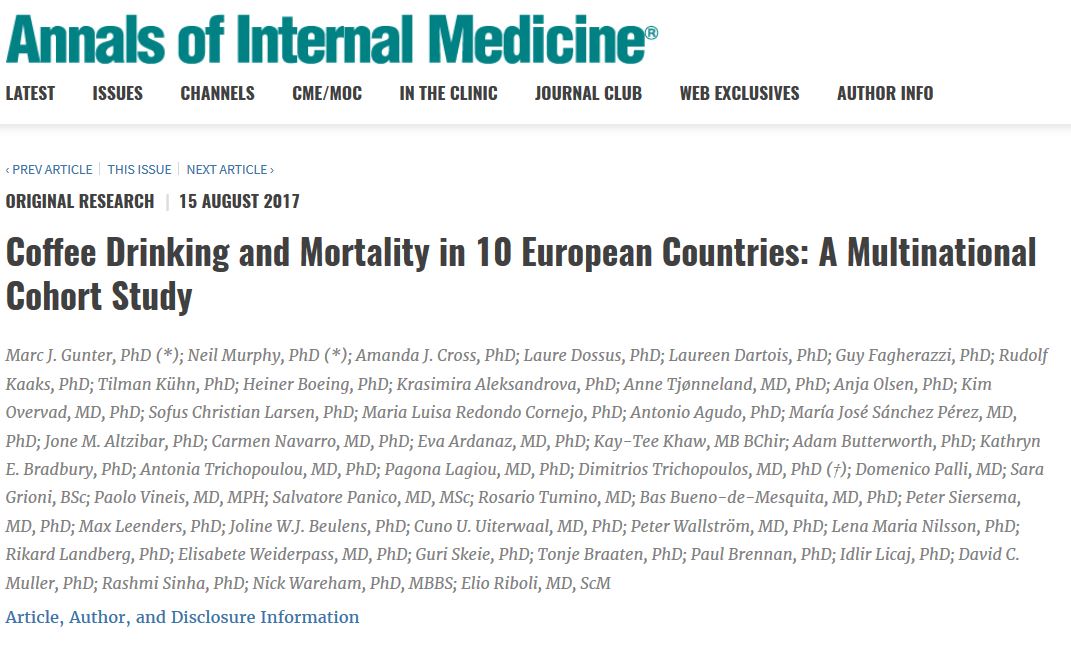1071x645 pixels.
Task: Jump to the next article
Action: point(230,170)
